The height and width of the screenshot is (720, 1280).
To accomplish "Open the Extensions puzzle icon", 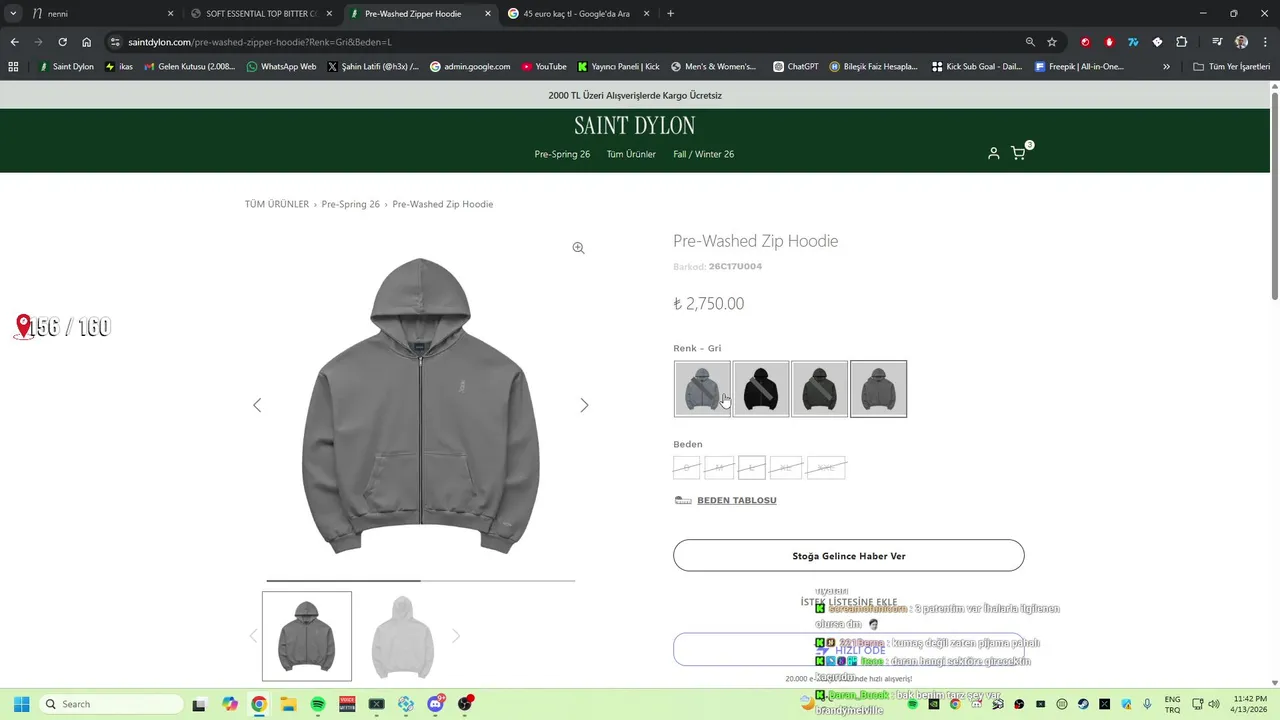I will [x=1181, y=42].
